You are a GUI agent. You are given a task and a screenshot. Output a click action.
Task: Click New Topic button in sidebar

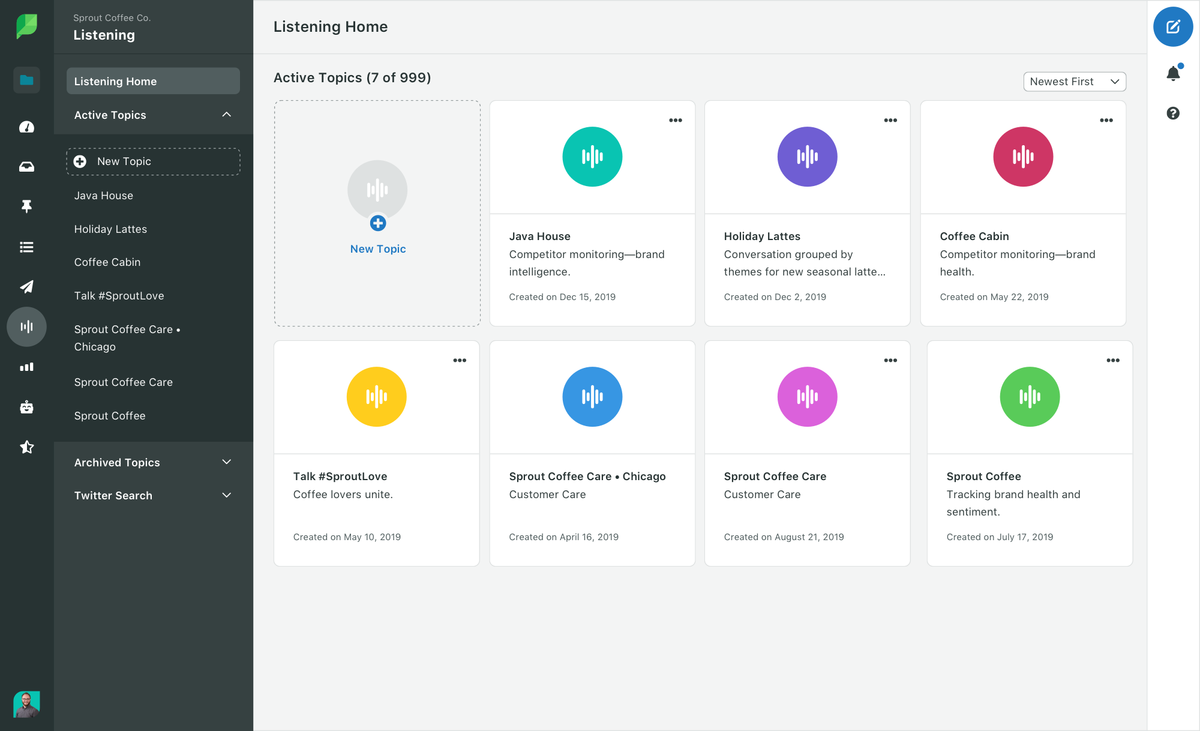[x=153, y=161]
